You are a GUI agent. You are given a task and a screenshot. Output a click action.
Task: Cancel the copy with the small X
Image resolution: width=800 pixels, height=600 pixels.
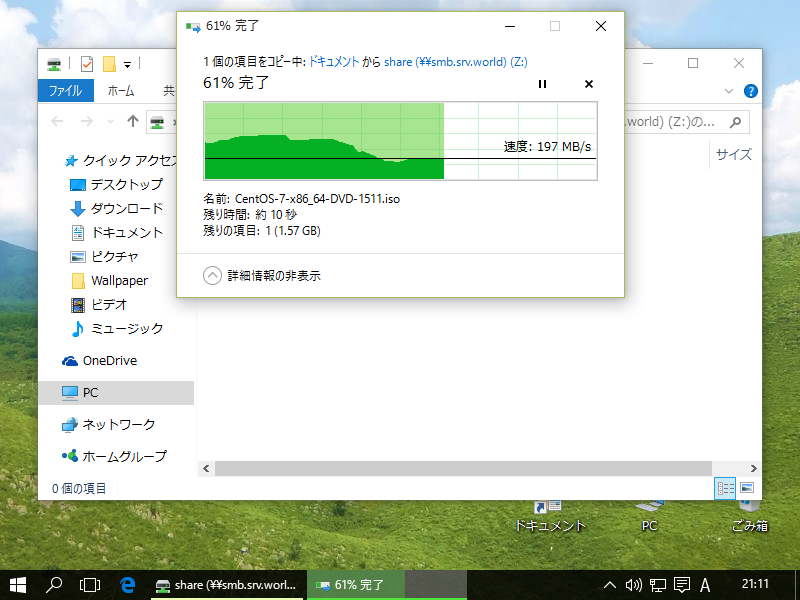pyautogui.click(x=589, y=84)
